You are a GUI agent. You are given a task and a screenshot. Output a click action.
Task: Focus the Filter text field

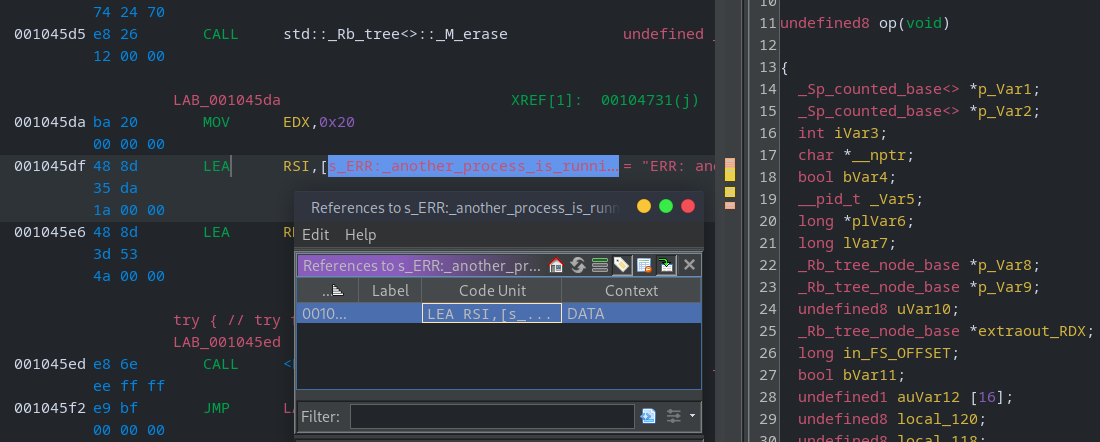[492, 417]
